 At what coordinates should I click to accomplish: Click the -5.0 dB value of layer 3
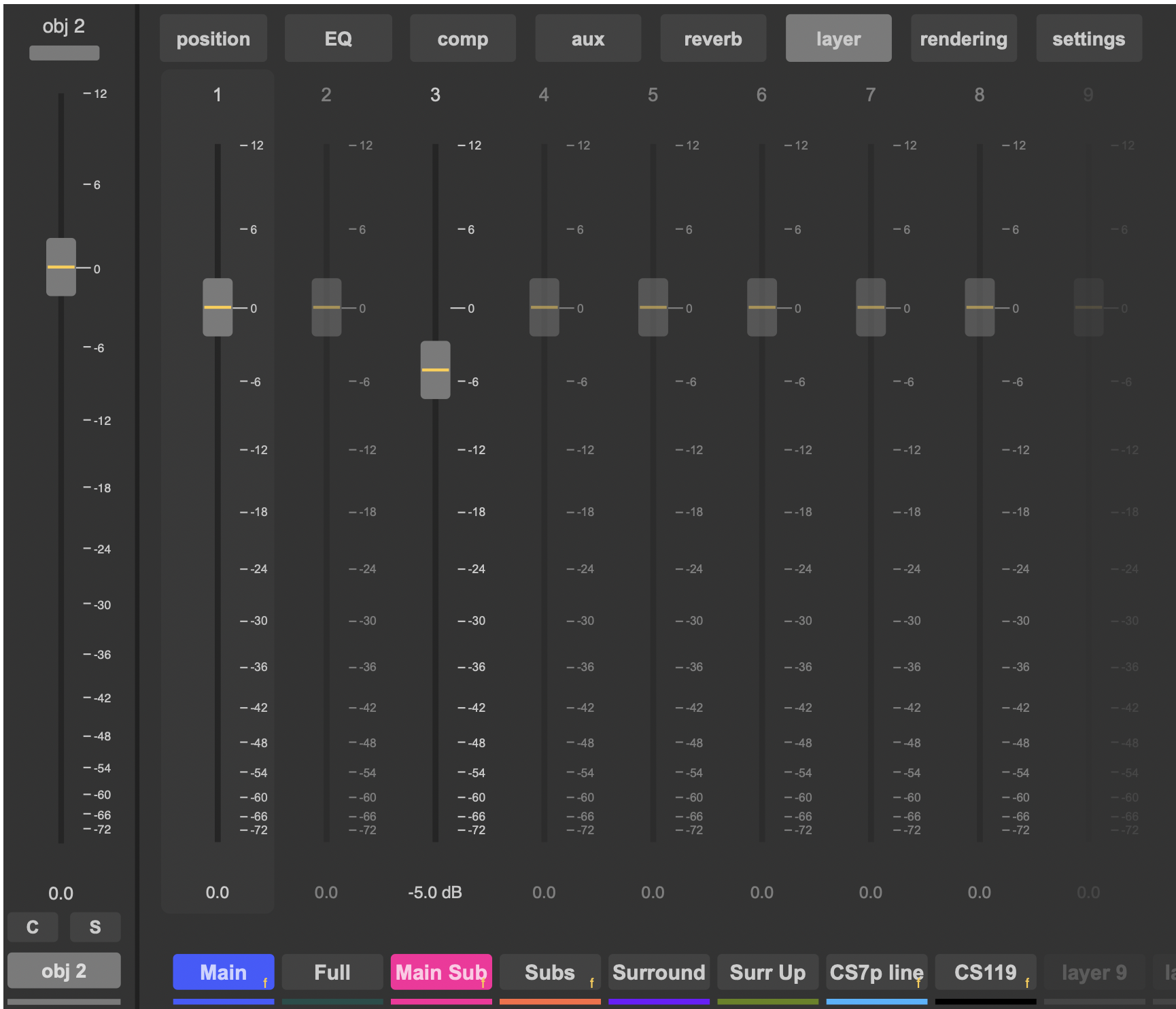(x=435, y=893)
